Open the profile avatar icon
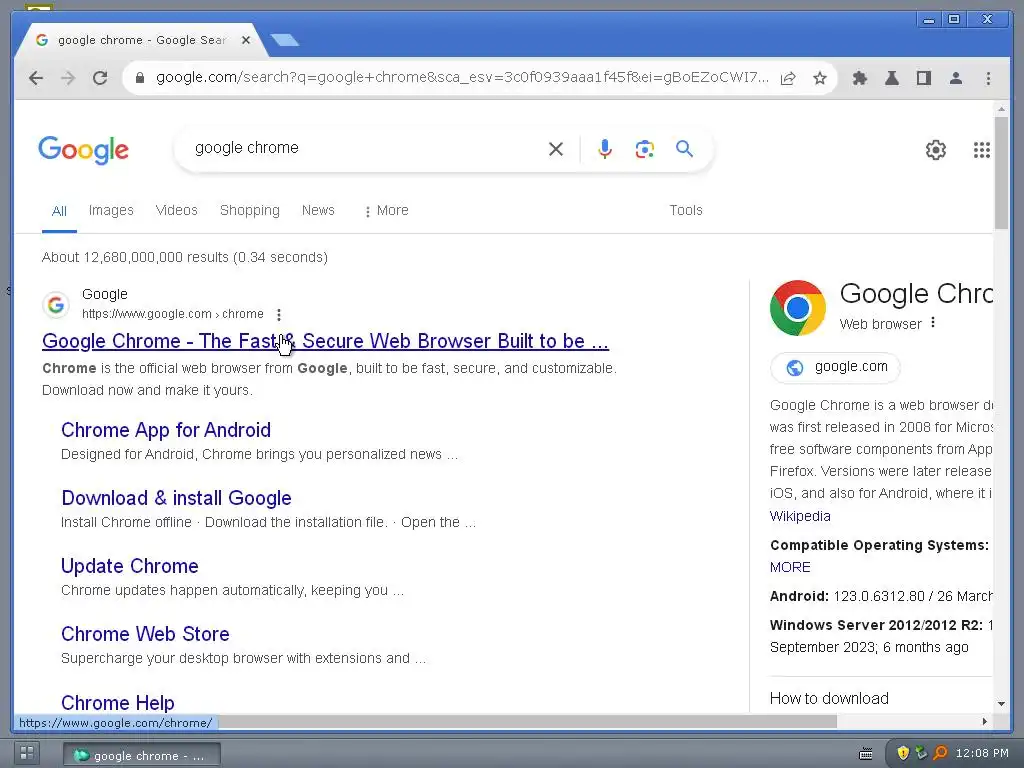Viewport: 1024px width, 768px height. [x=955, y=78]
